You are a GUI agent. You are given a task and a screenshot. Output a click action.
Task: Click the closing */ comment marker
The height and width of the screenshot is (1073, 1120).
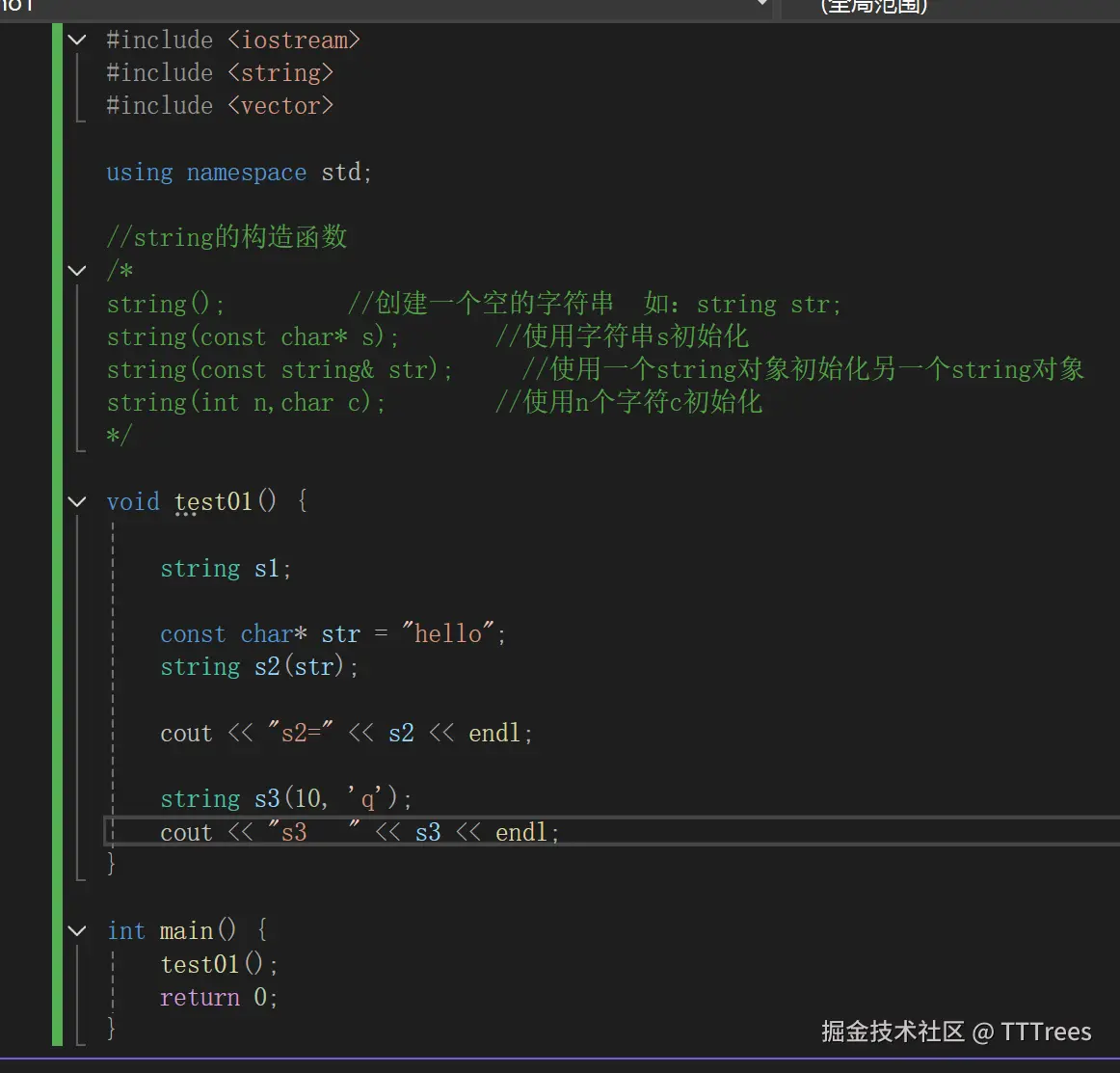119,435
